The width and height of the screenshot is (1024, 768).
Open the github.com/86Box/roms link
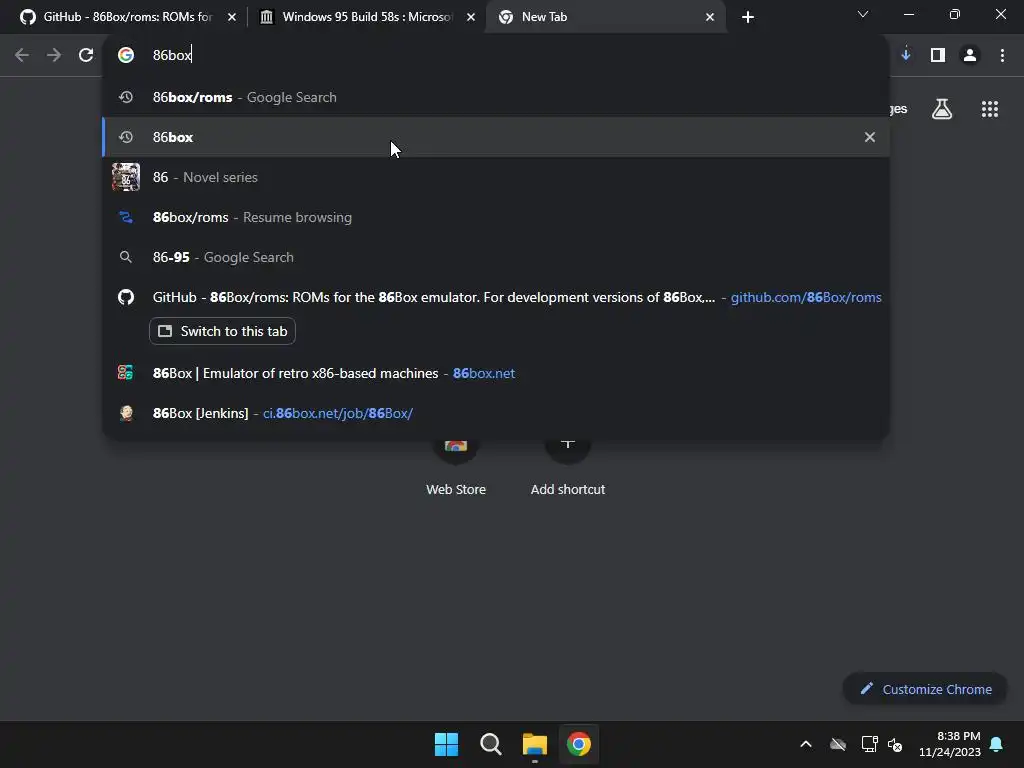(806, 297)
